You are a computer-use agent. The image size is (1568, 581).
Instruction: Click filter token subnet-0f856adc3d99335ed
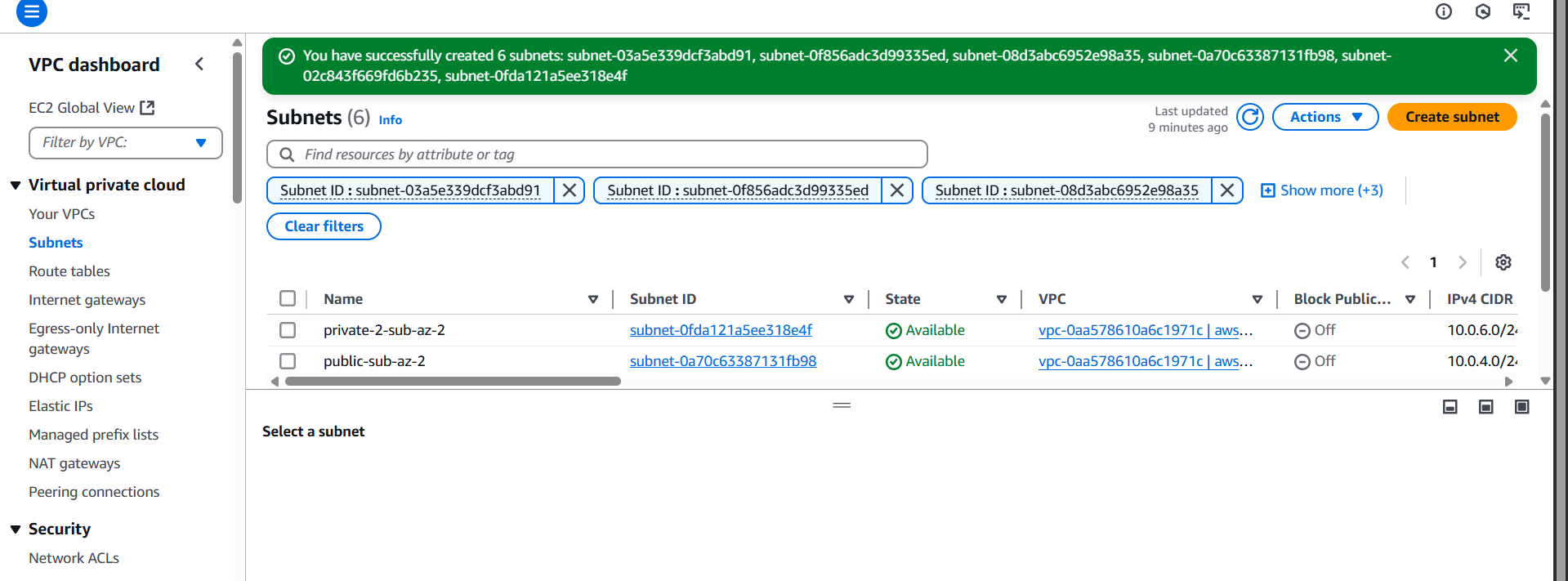(738, 190)
